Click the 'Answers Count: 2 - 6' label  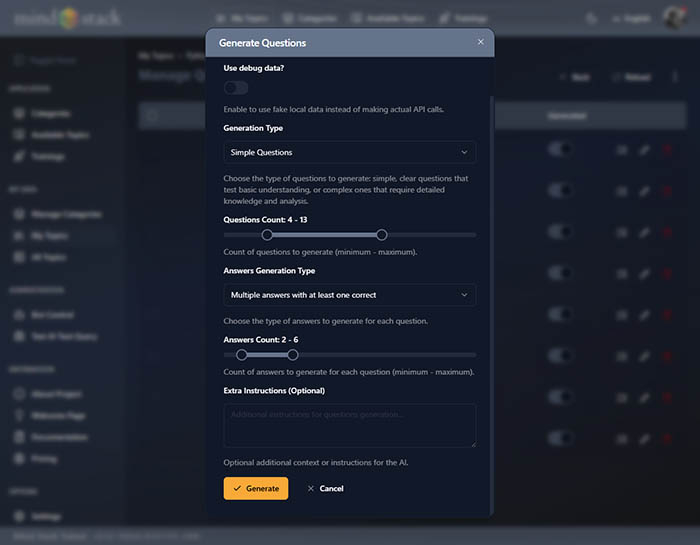point(261,340)
